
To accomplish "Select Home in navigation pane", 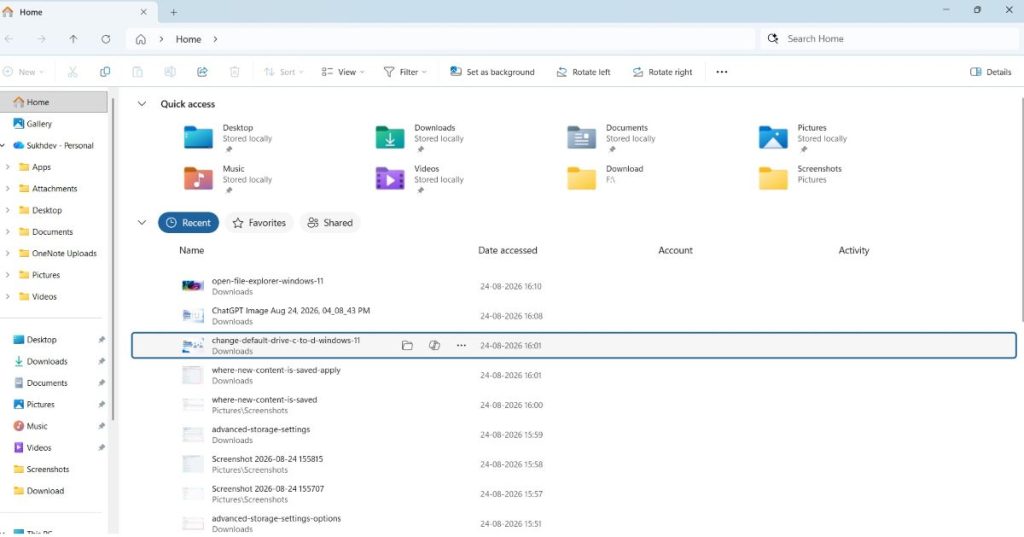I will pyautogui.click(x=54, y=102).
